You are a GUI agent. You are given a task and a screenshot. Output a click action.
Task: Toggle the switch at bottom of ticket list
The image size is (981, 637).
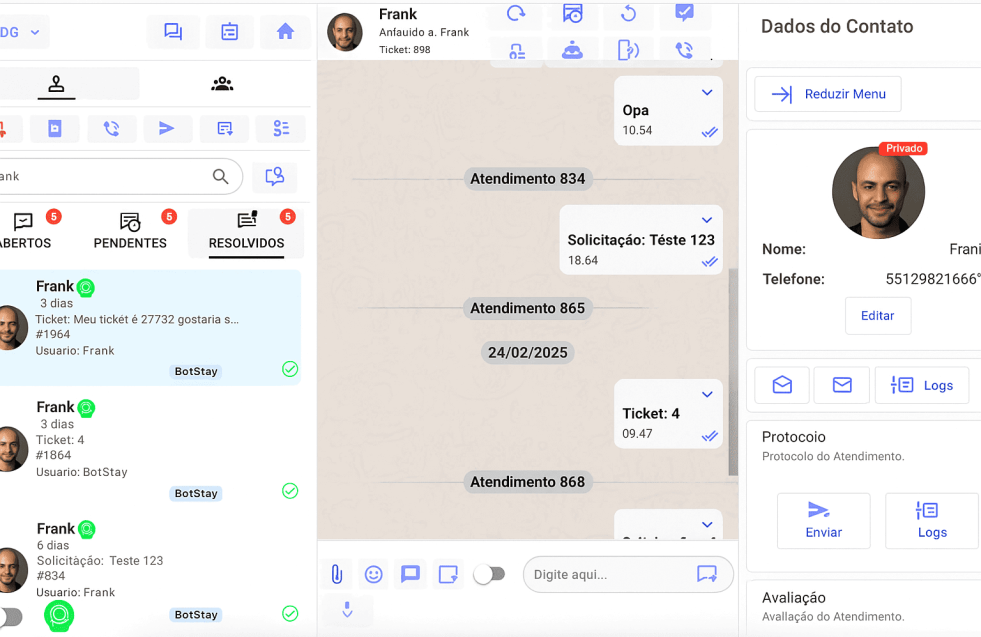pyautogui.click(x=10, y=616)
